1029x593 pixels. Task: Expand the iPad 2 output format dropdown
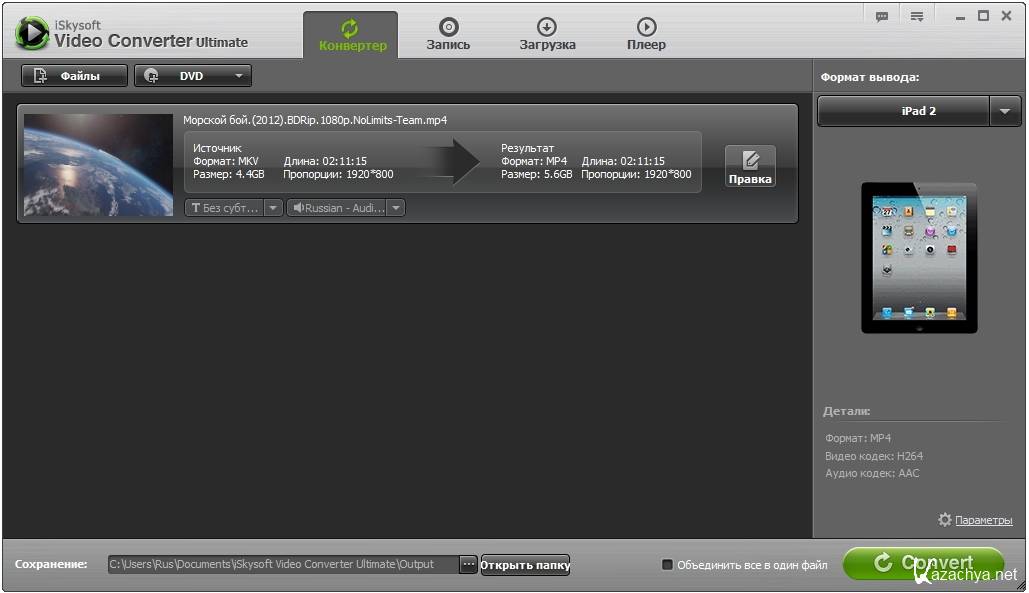coord(1005,112)
